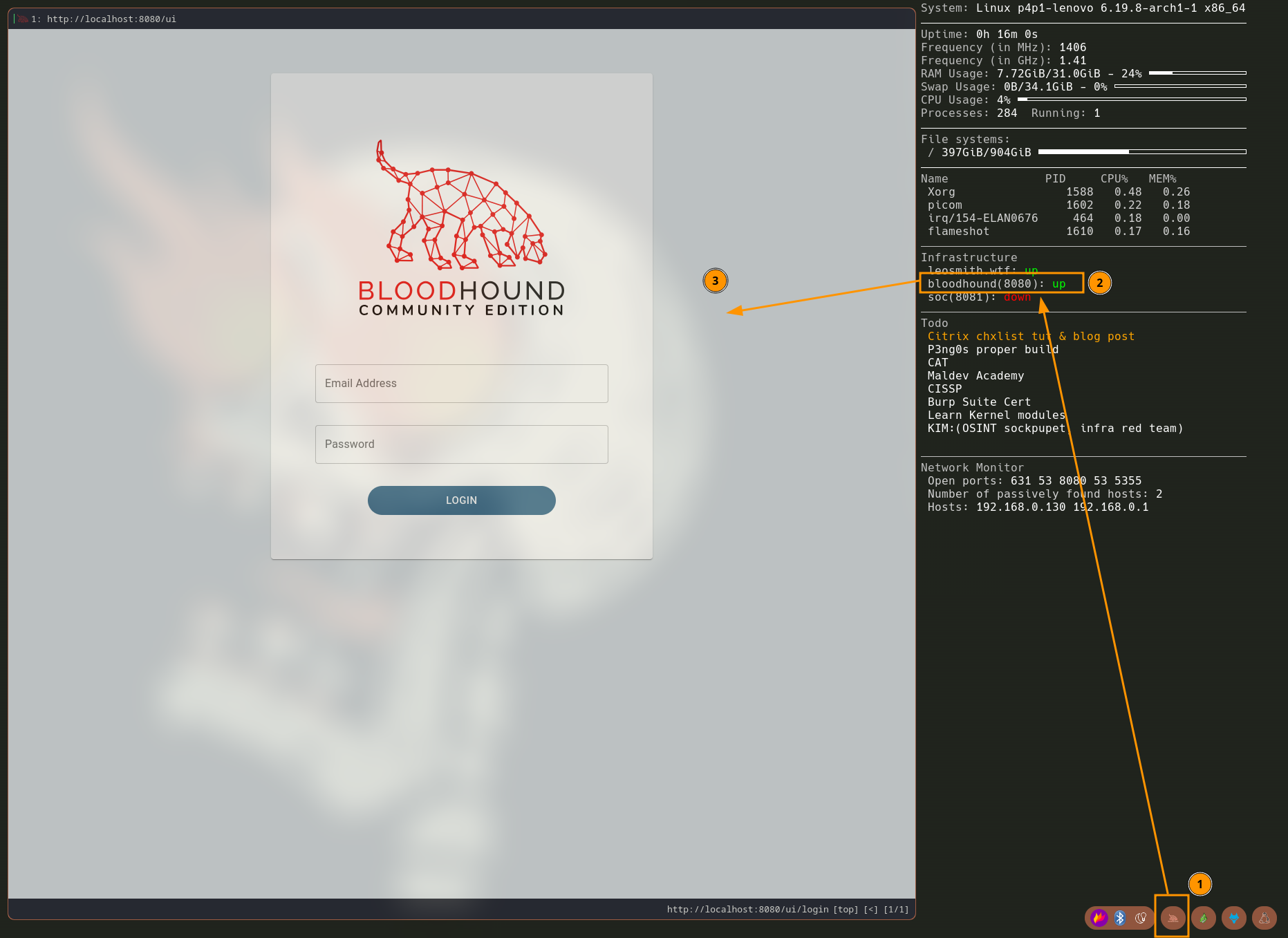The image size is (1288, 938).
Task: Click the soc(8081) down status entry
Action: pos(978,297)
